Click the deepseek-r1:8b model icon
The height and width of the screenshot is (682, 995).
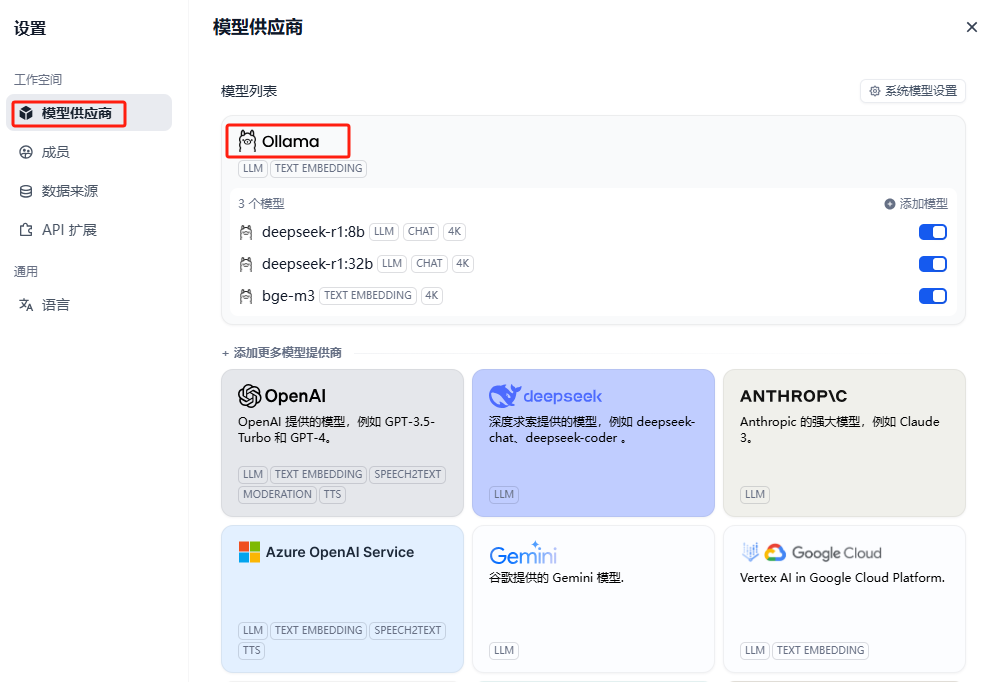(x=246, y=232)
